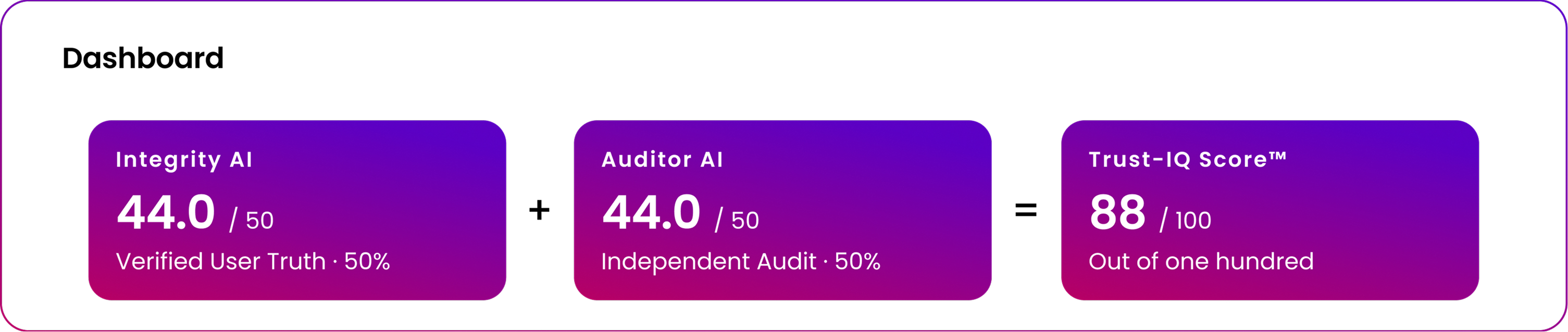Select the Trust-IQ Score™ title label
This screenshot has height=332, width=1568.
click(x=1188, y=159)
